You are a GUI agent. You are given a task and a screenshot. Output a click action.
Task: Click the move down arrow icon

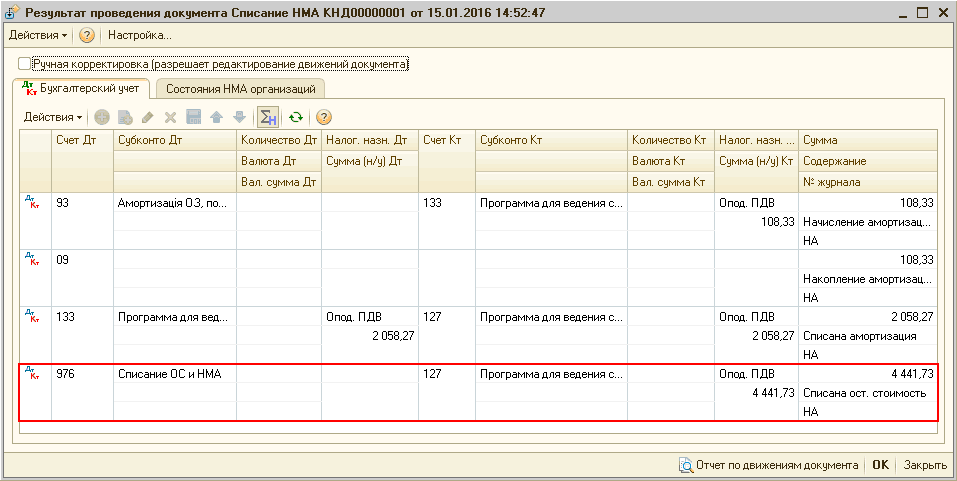[238, 117]
